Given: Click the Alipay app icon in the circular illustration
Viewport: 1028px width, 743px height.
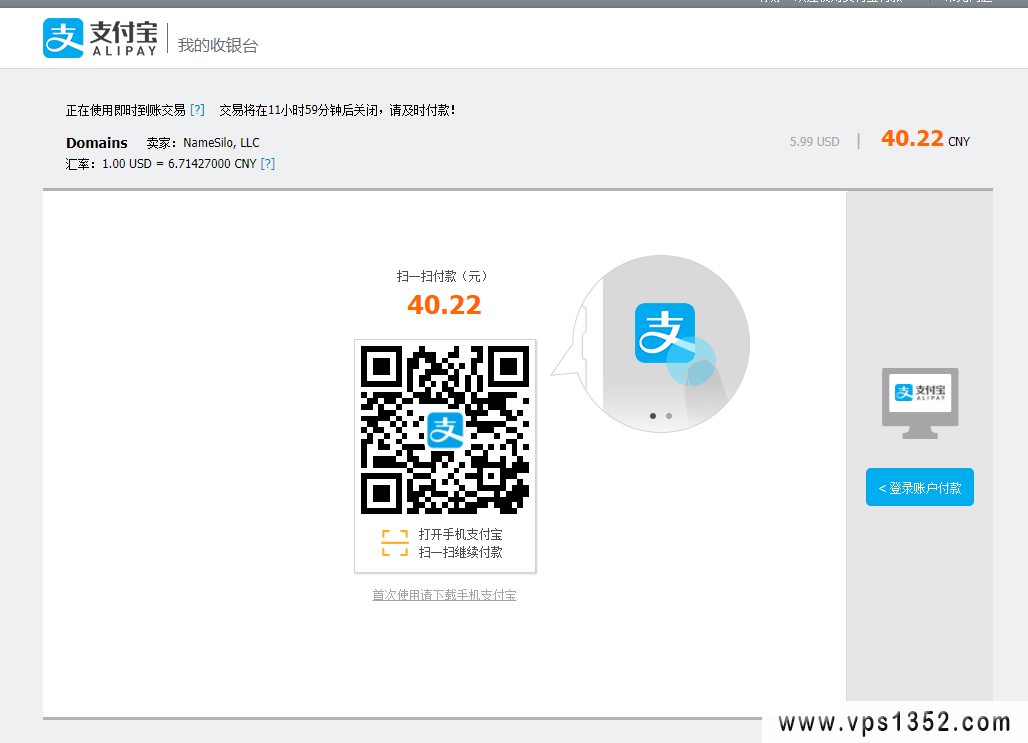Looking at the screenshot, I should [x=665, y=333].
